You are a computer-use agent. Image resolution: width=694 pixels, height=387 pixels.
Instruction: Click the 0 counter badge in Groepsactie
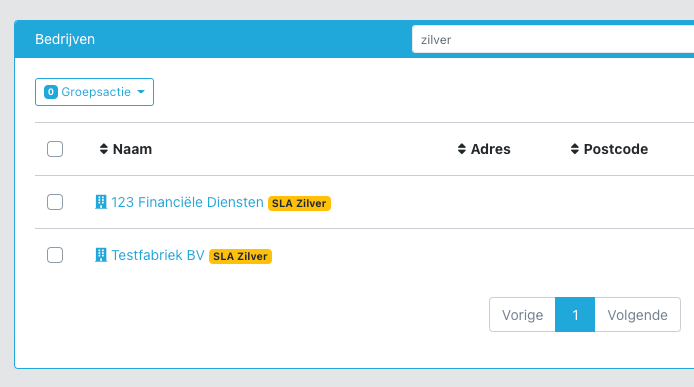pyautogui.click(x=51, y=92)
